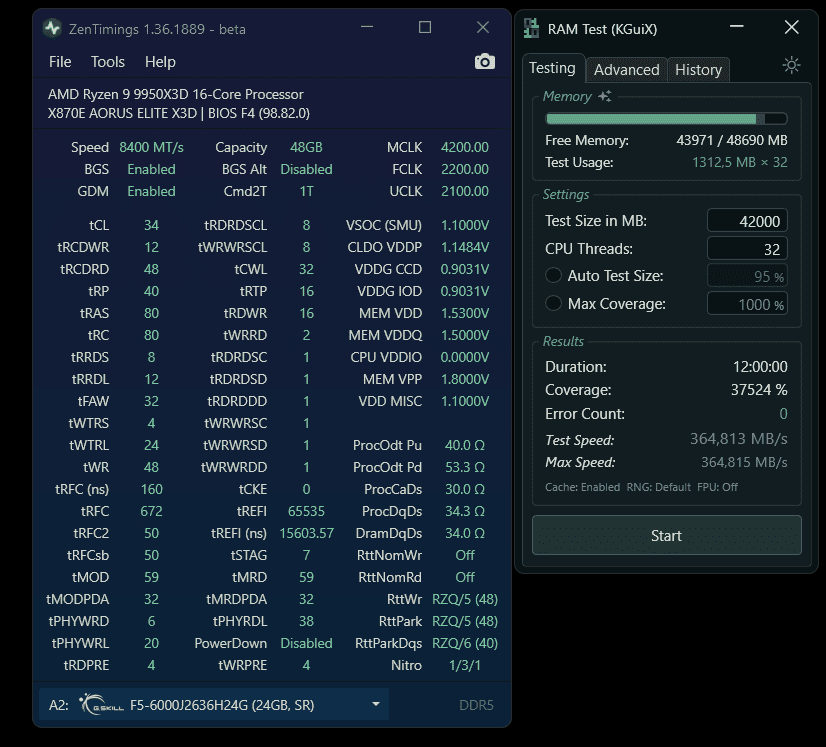The height and width of the screenshot is (747, 826).
Task: Minimize the ZenTimings window
Action: pos(367,27)
